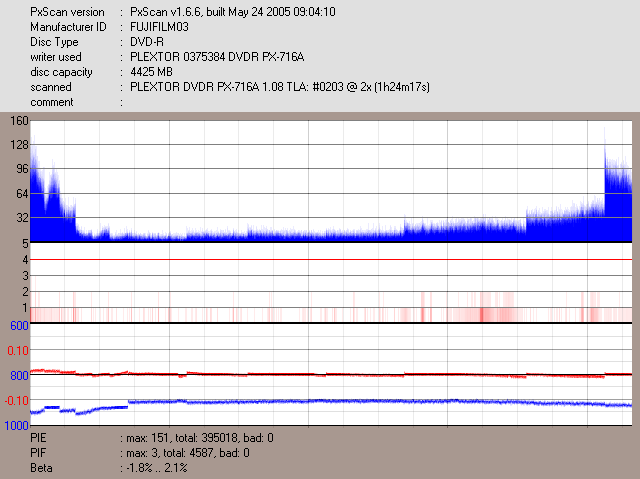This screenshot has width=640, height=479.
Task: Click the 'comment' label
Action: [x=52, y=102]
